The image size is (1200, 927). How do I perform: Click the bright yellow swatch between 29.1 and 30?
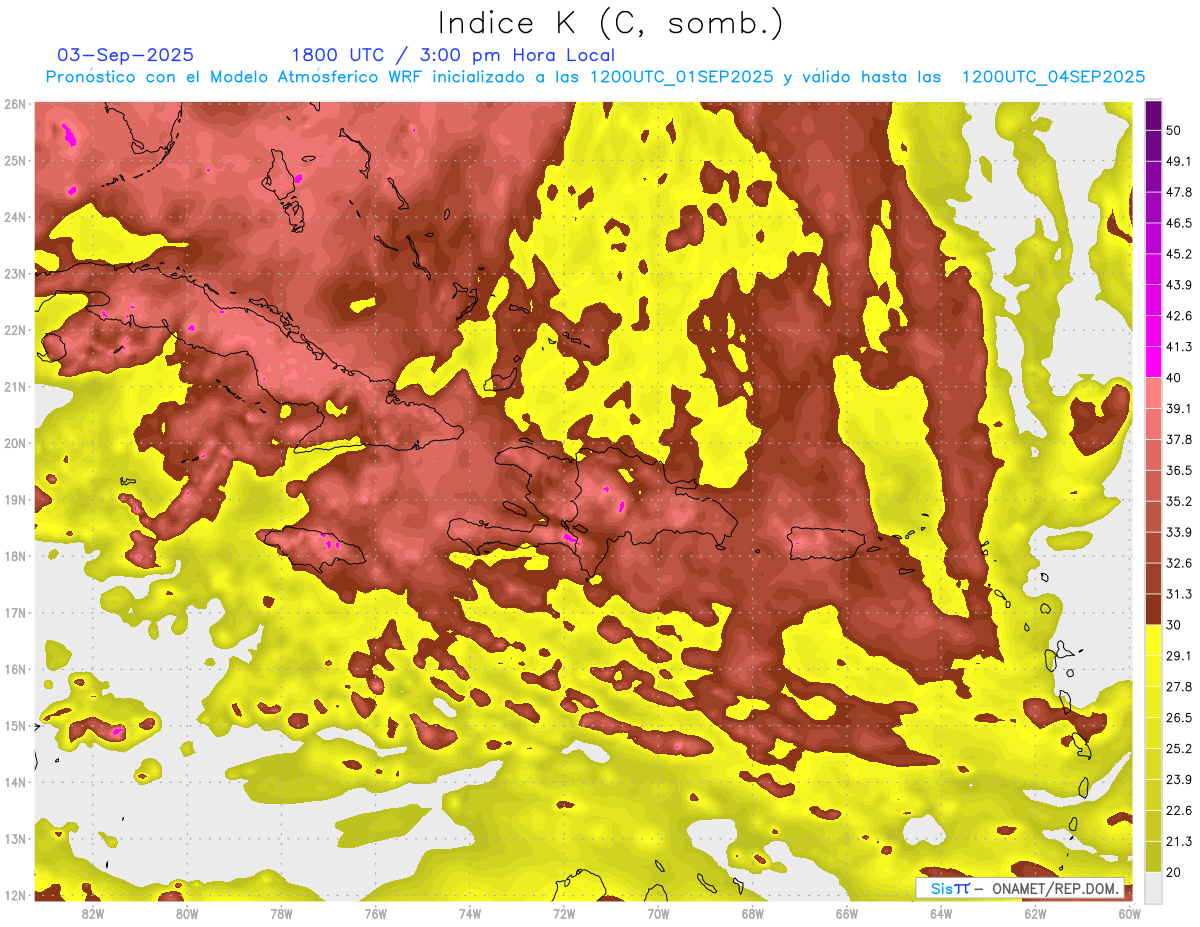(1153, 639)
